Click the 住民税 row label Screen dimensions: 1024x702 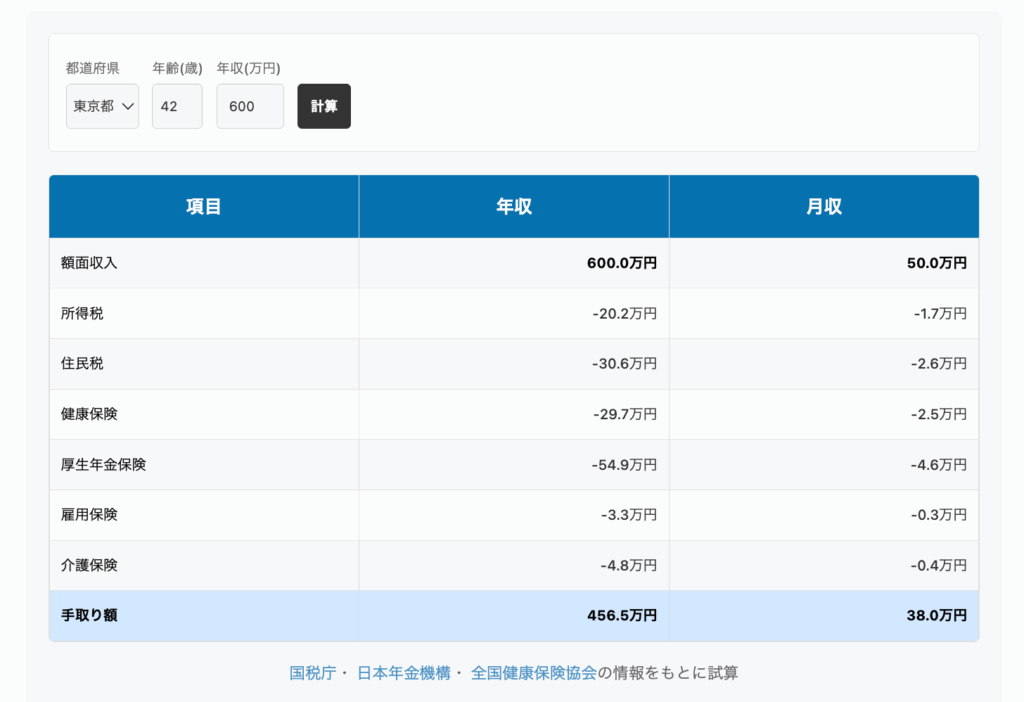82,364
